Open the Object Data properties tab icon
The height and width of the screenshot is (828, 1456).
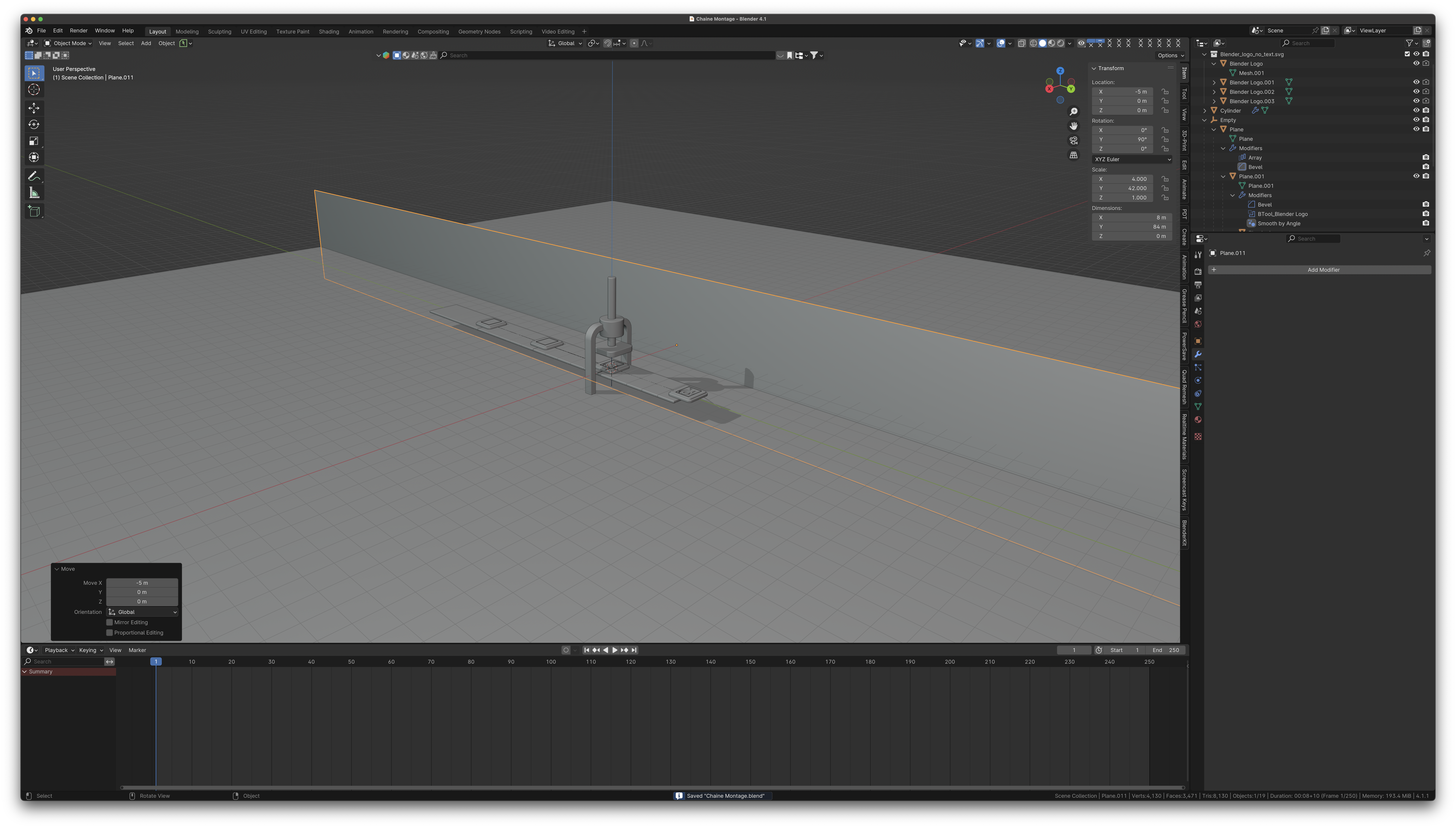pyautogui.click(x=1198, y=407)
